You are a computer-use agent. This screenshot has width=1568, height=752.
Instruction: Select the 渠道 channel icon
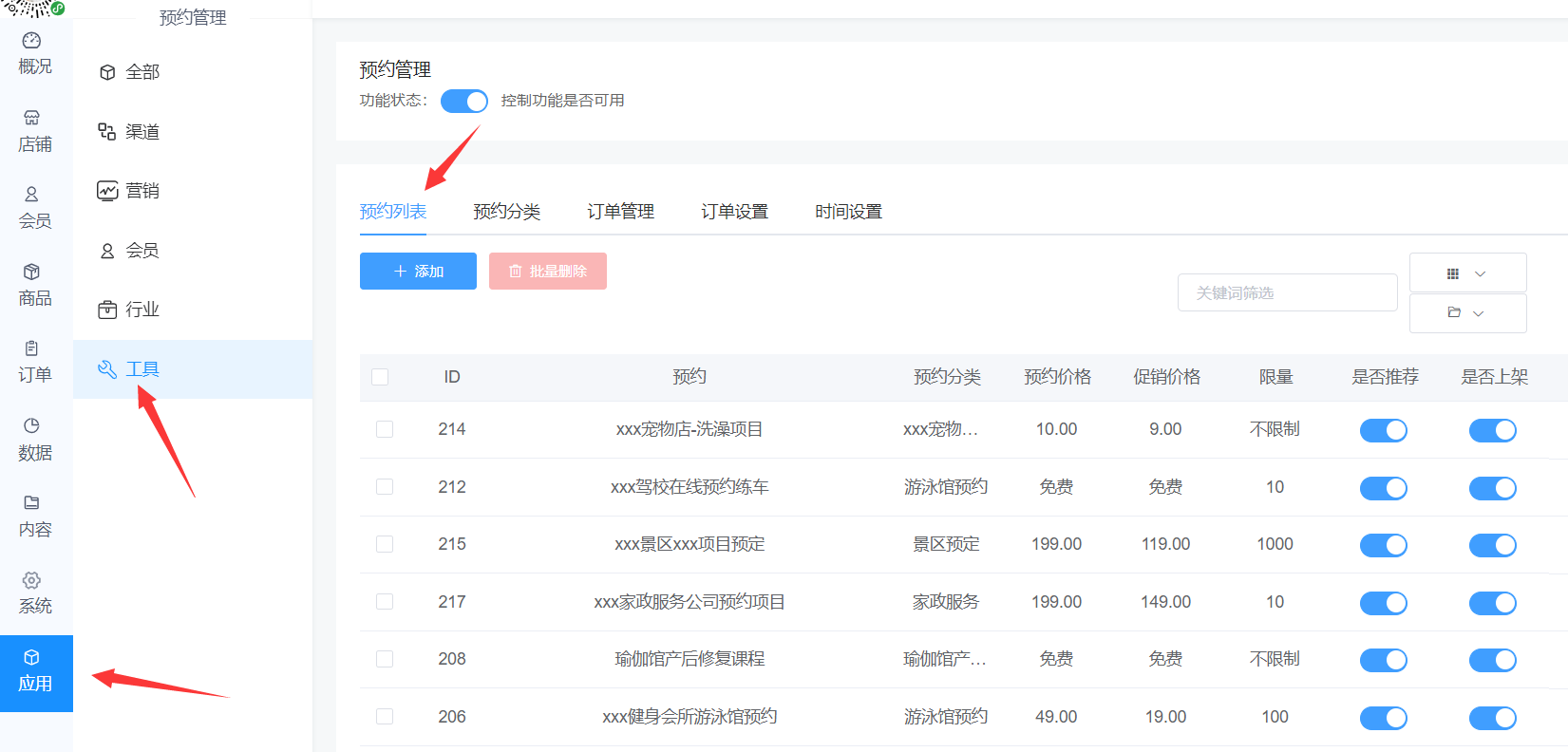107,131
